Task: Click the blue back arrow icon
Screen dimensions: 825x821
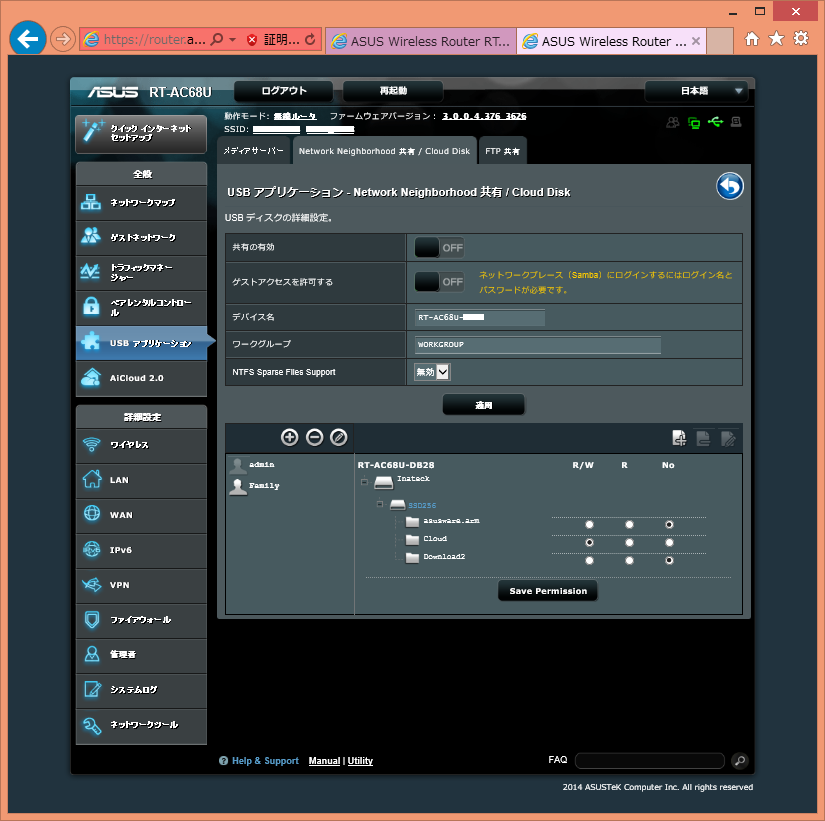Action: pyautogui.click(x=730, y=186)
